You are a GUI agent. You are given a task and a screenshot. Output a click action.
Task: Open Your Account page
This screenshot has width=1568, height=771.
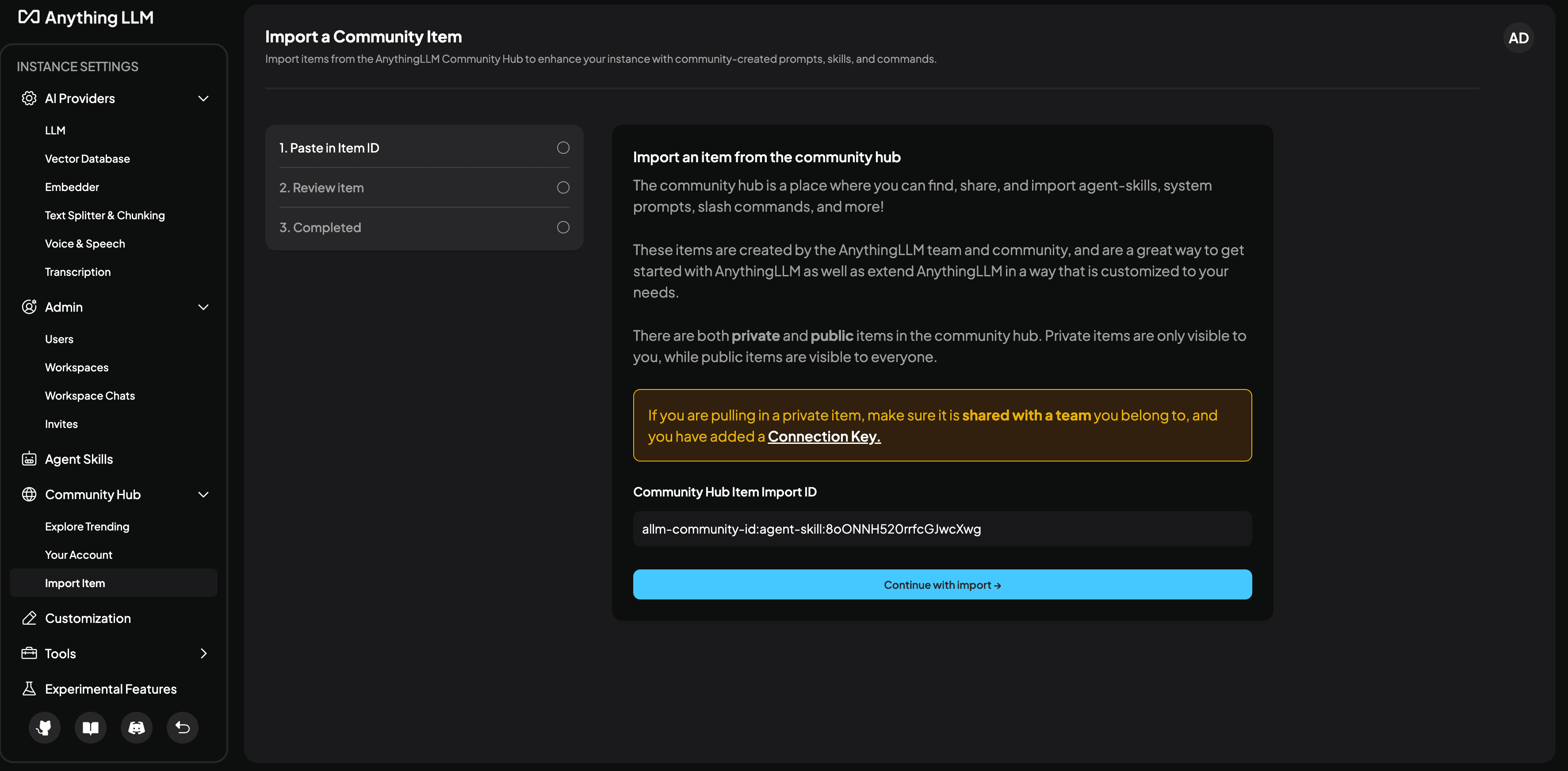79,555
